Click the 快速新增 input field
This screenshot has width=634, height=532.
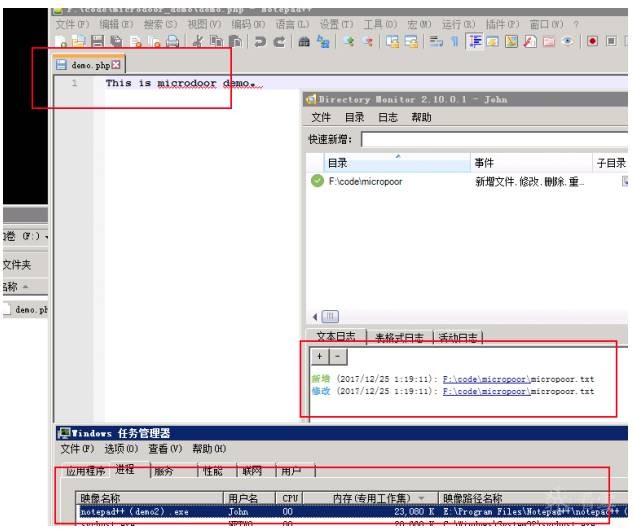(490, 139)
